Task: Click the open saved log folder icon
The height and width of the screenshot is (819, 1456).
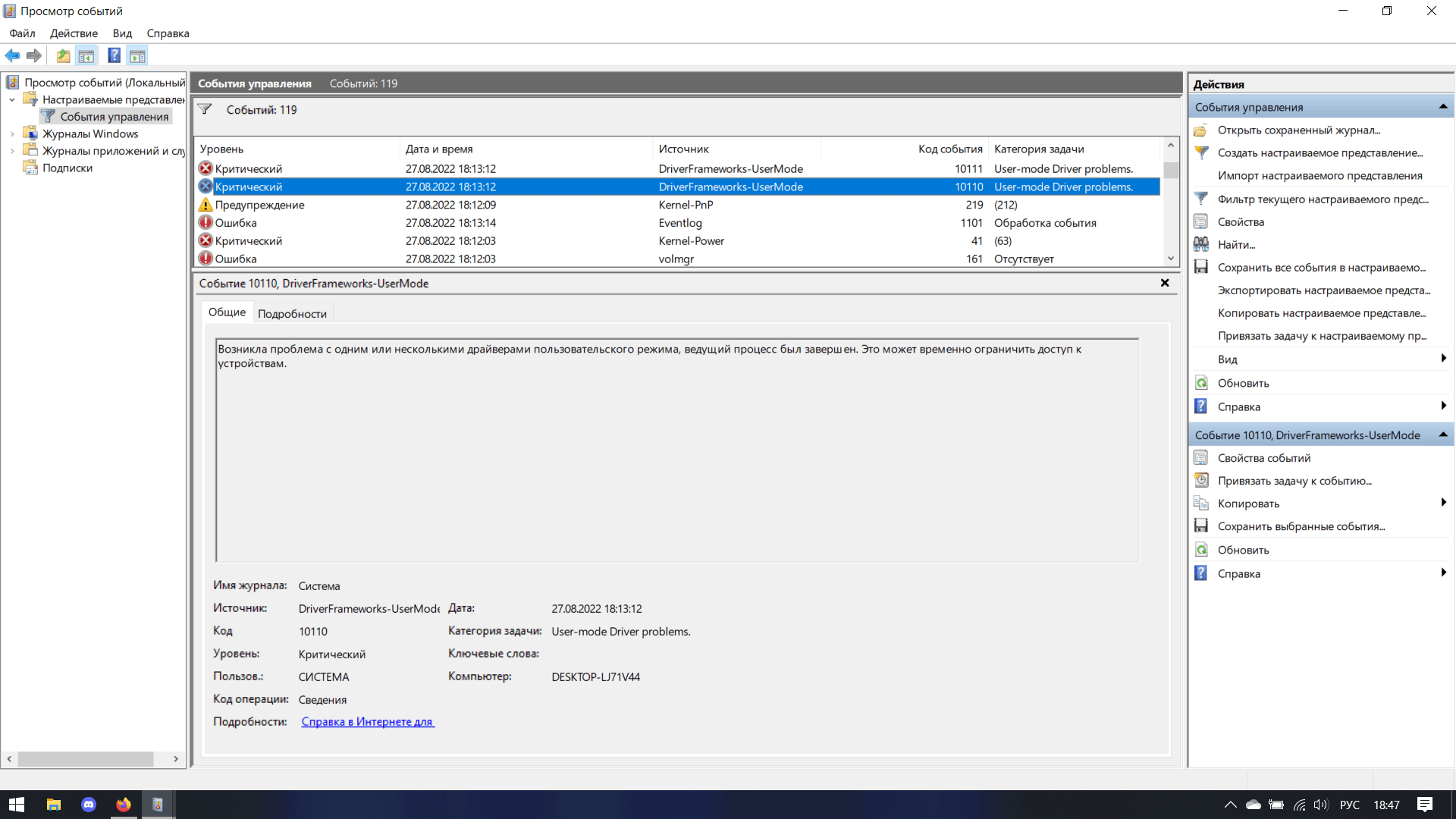Action: tap(1201, 130)
